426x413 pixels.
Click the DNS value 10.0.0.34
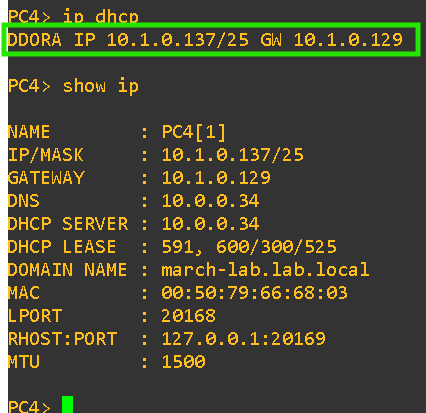210,201
